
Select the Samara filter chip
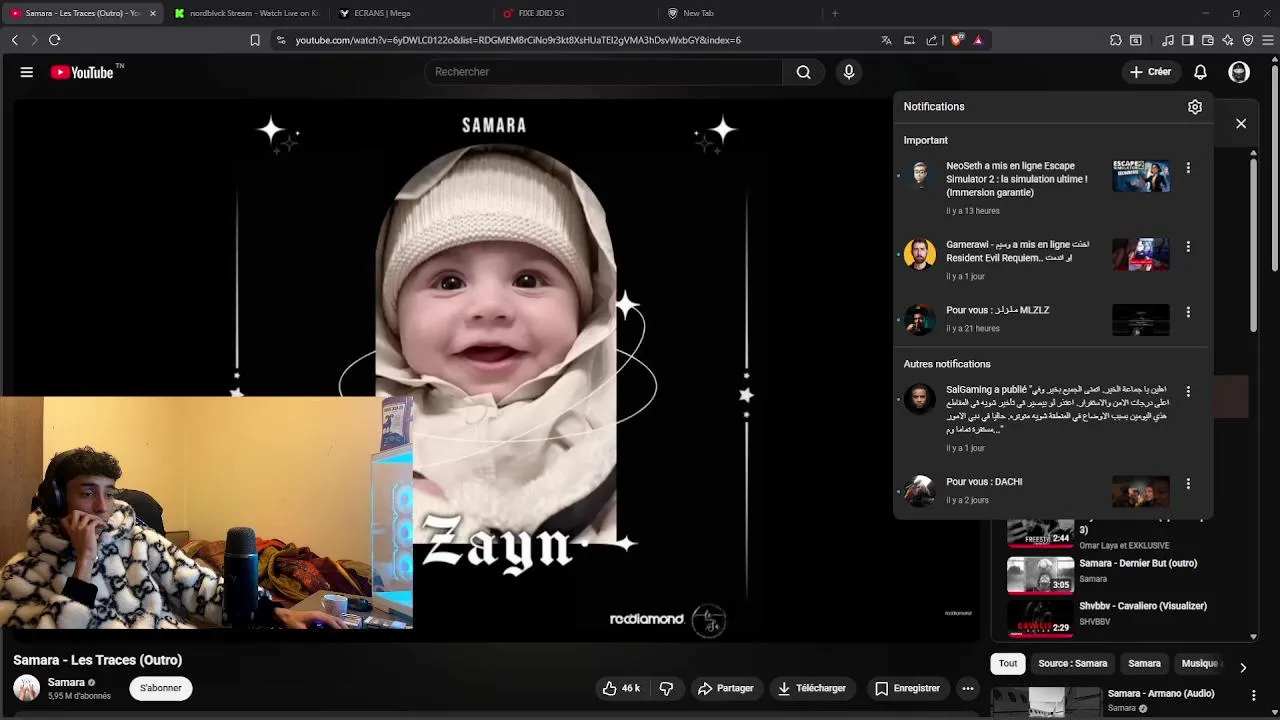pyautogui.click(x=1144, y=663)
